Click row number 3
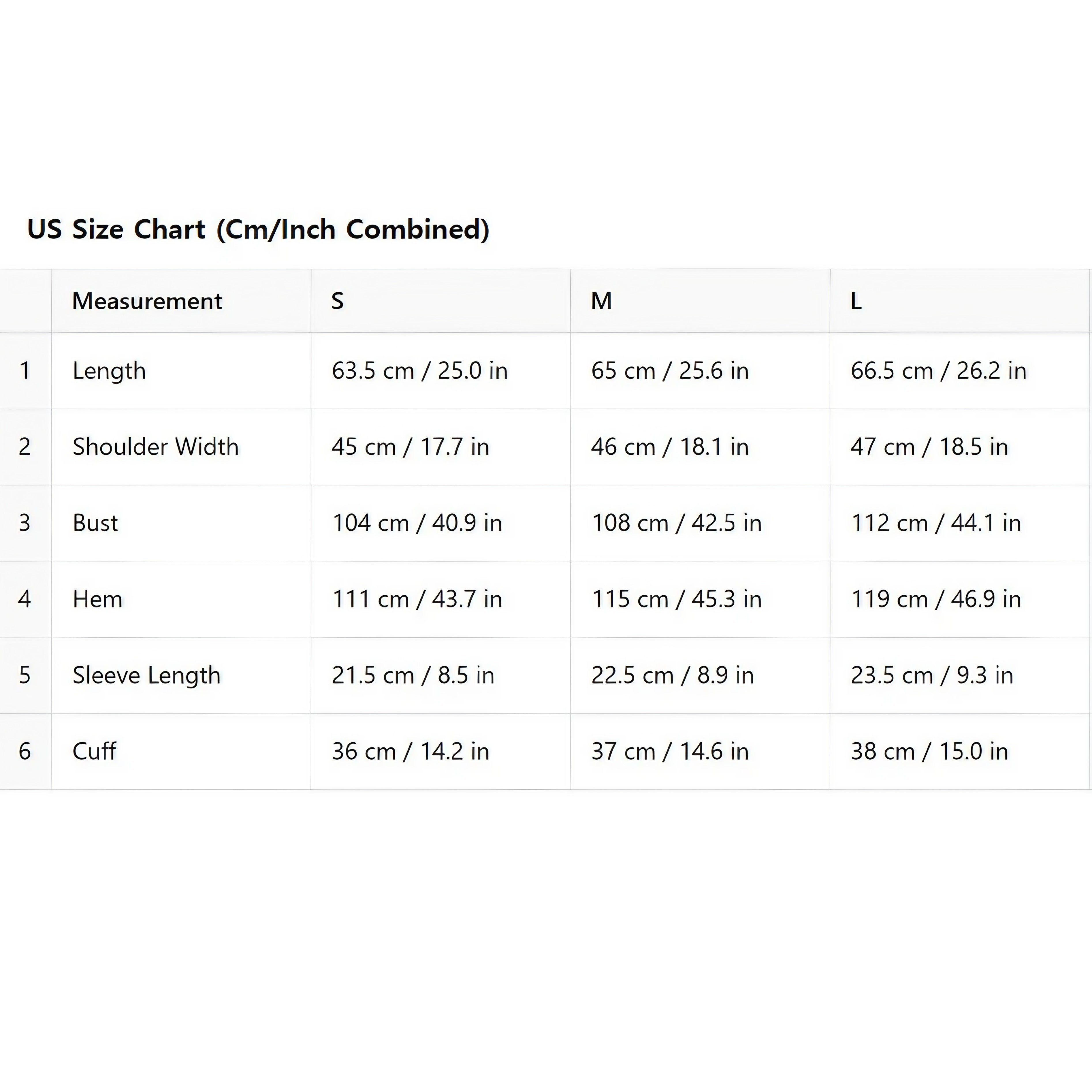 [x=25, y=523]
